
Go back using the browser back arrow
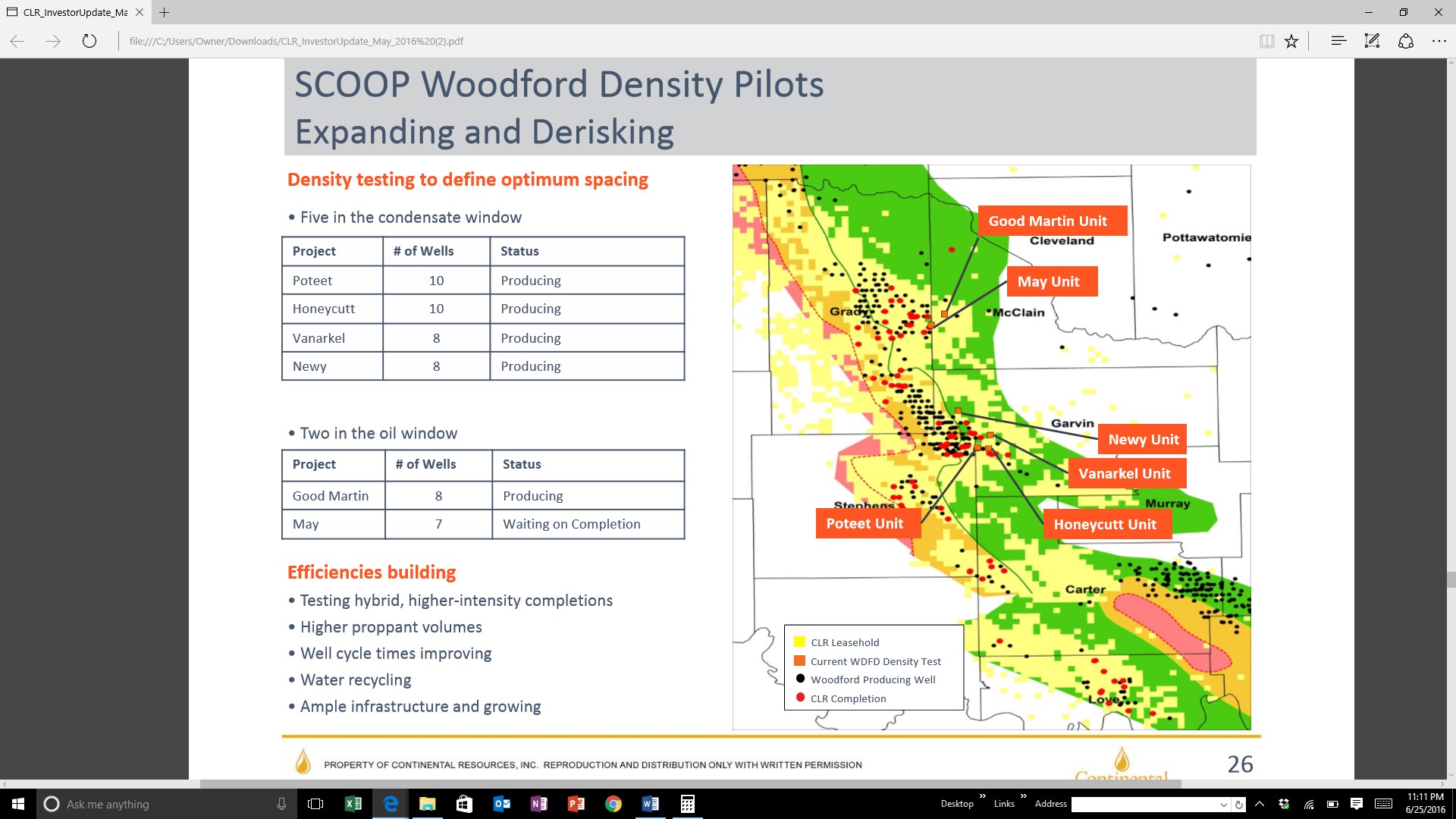(x=17, y=41)
